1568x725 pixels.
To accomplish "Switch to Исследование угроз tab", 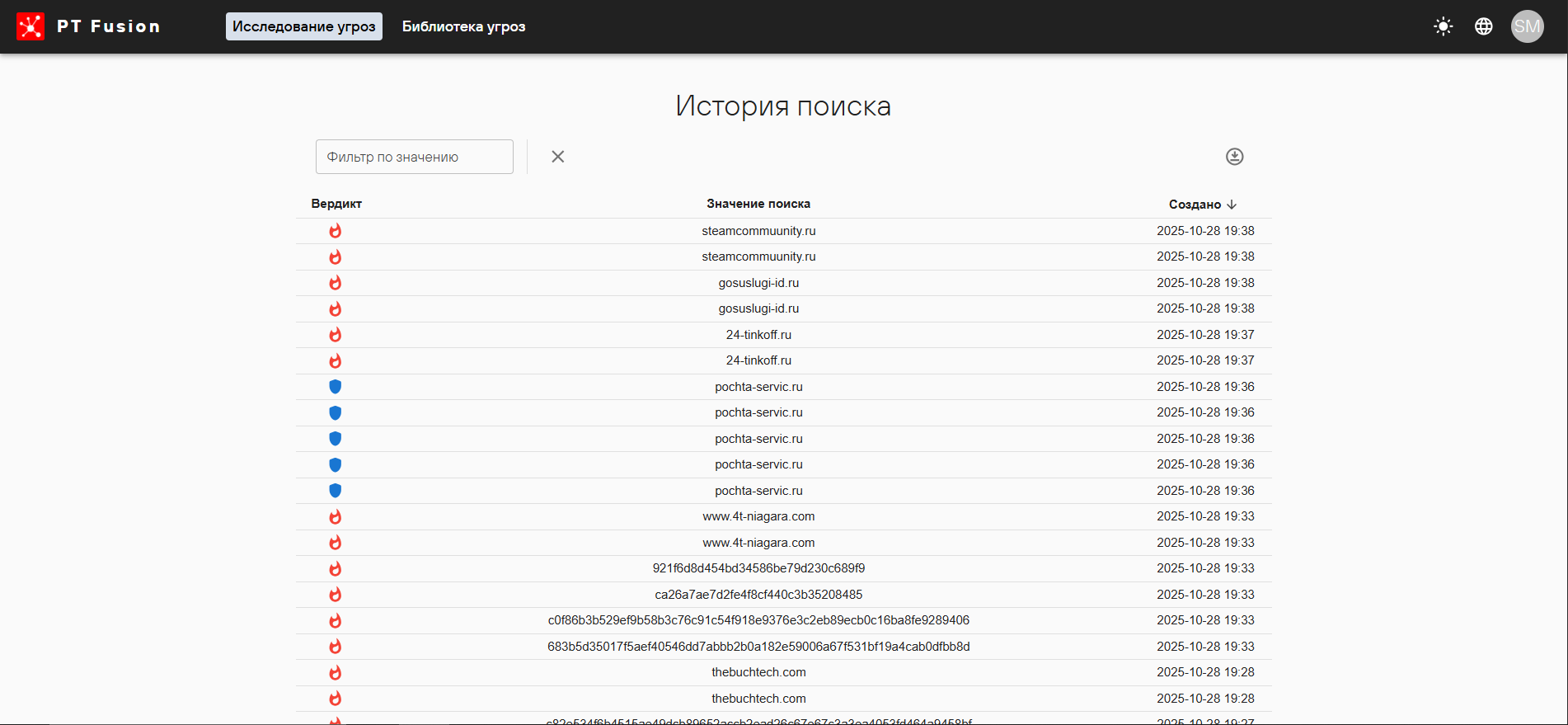I will pyautogui.click(x=303, y=26).
